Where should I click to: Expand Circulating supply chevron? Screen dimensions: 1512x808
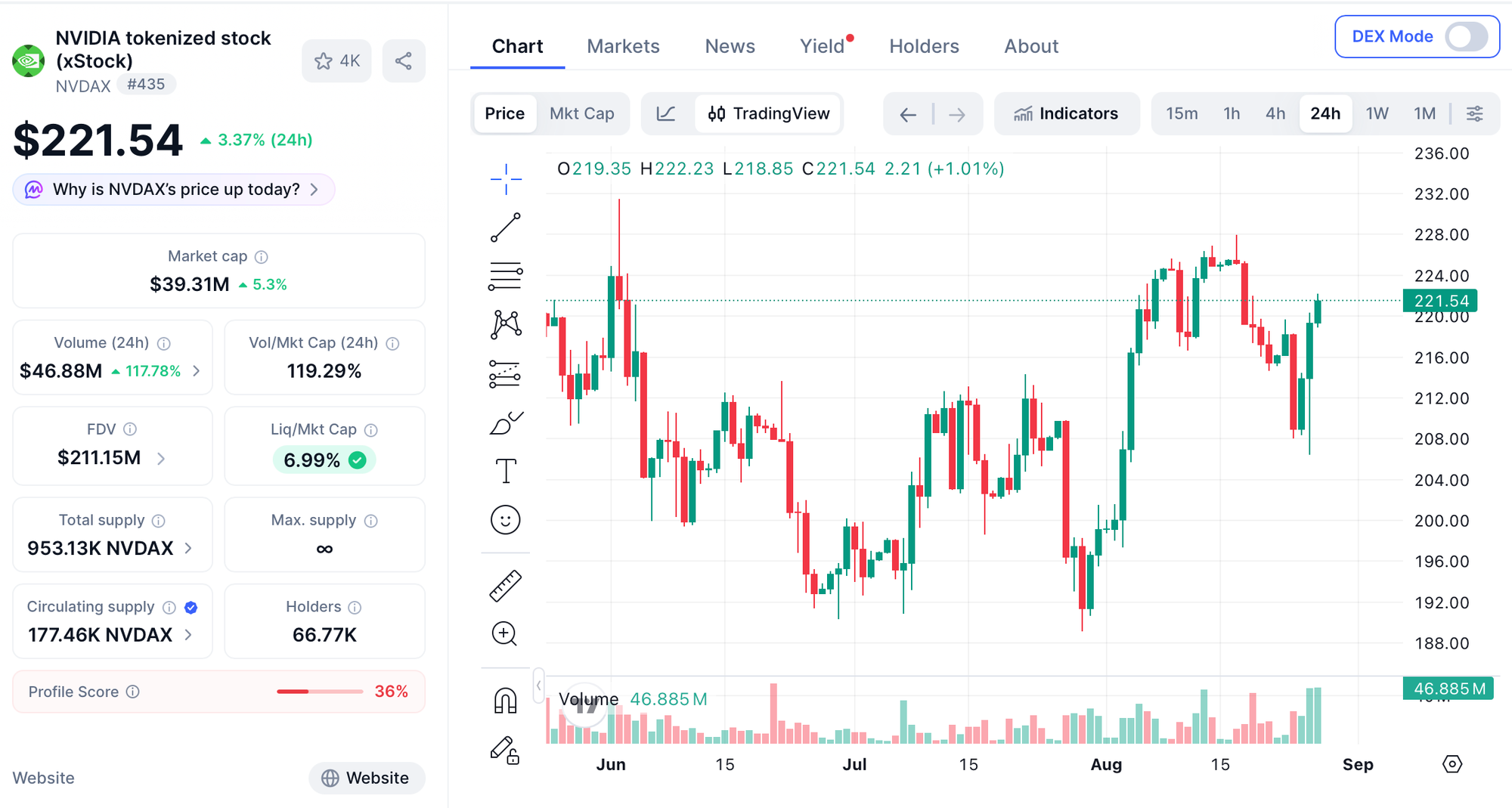click(x=188, y=635)
